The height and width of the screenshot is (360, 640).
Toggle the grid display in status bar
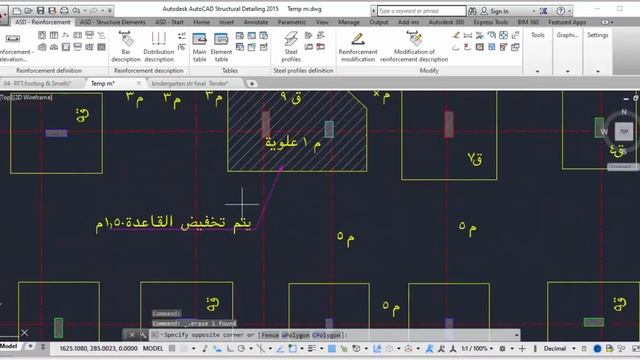172,349
